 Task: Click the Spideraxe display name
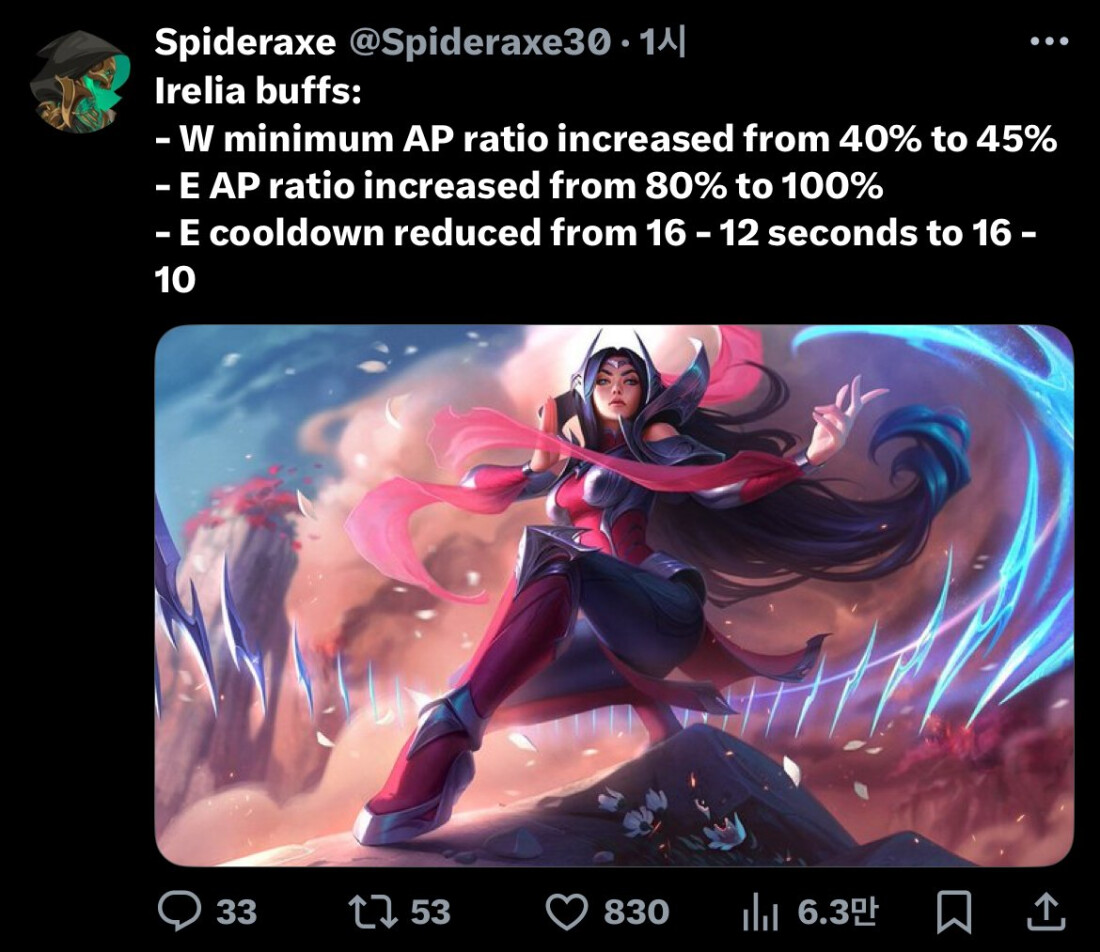[245, 42]
